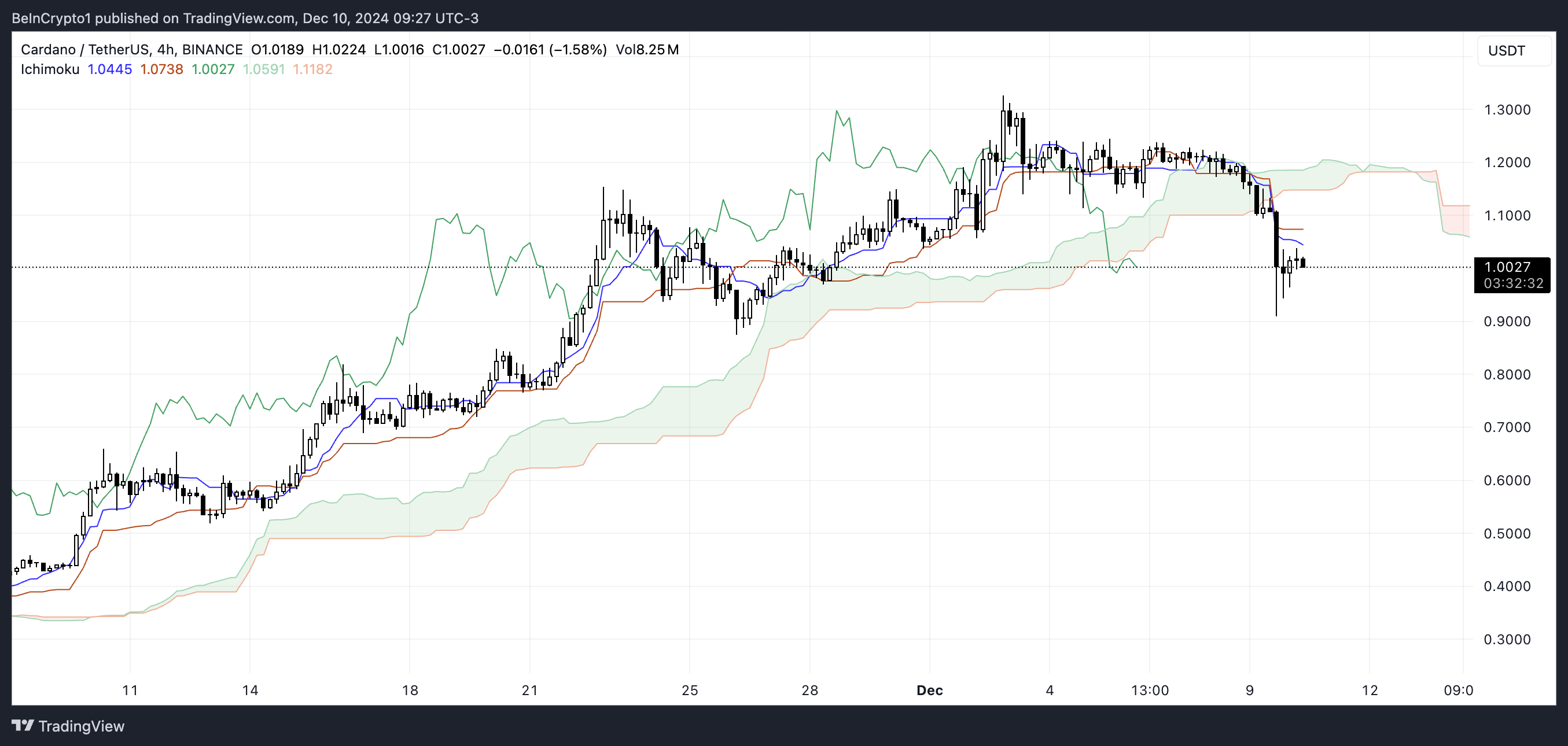Click the light green 1.0591 span value
1568x746 pixels.
tap(264, 69)
